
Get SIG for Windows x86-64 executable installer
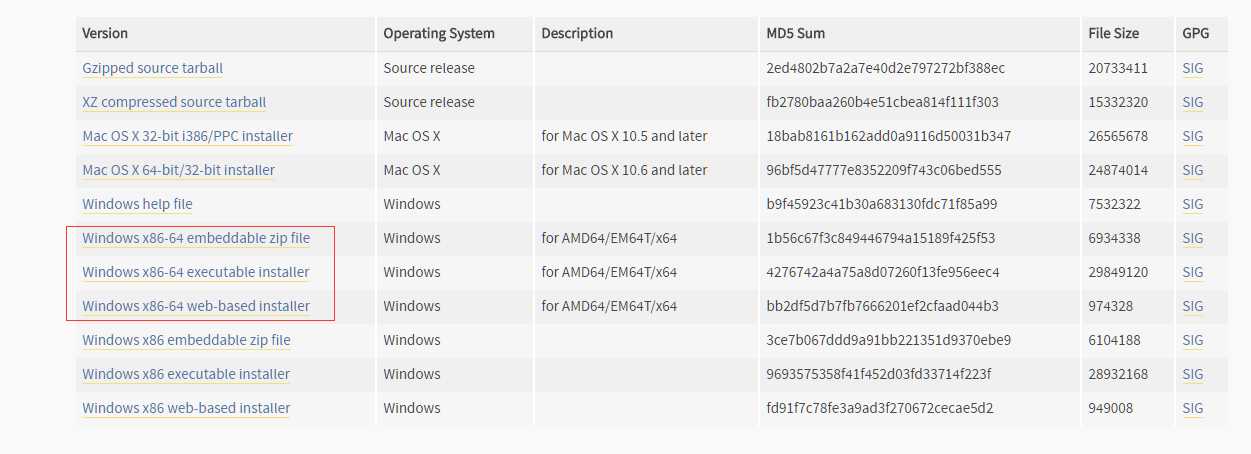1193,272
